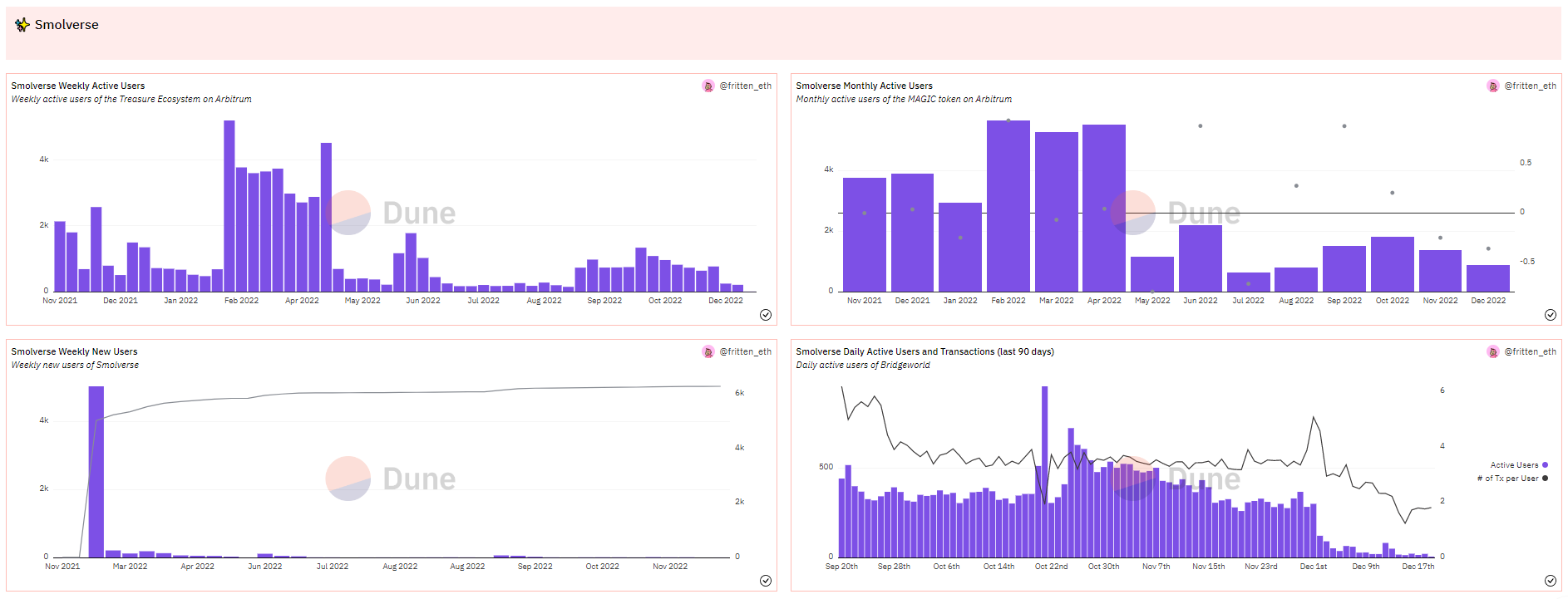1568x599 pixels.
Task: Click the 'Jun 2022' axis label in Weekly Active Users
Action: point(423,301)
